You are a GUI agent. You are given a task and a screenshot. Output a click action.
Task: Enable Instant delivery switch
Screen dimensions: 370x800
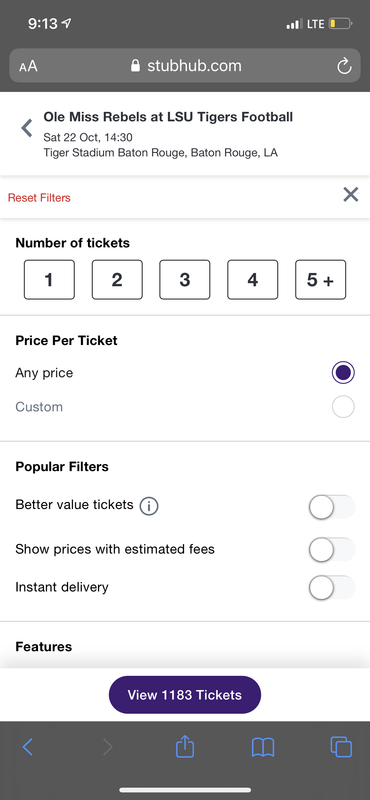point(332,587)
